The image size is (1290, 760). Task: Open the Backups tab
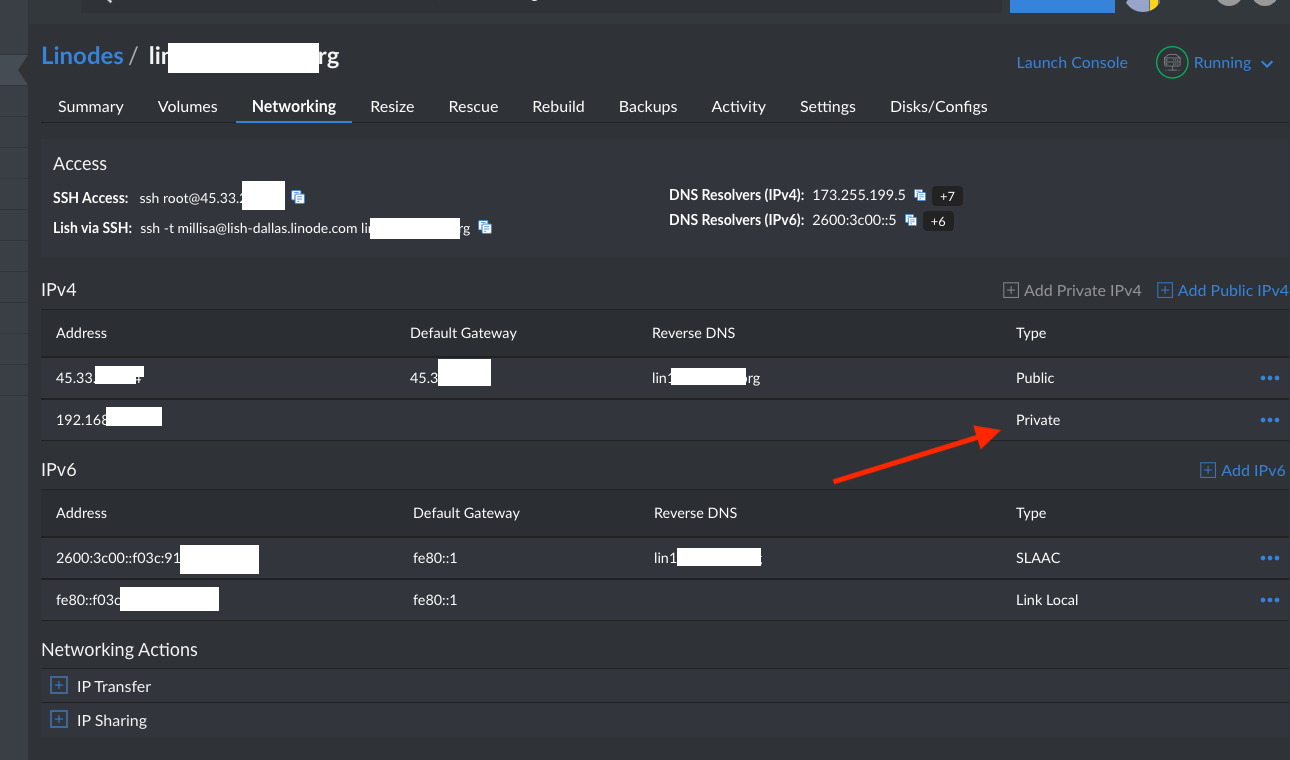[648, 106]
